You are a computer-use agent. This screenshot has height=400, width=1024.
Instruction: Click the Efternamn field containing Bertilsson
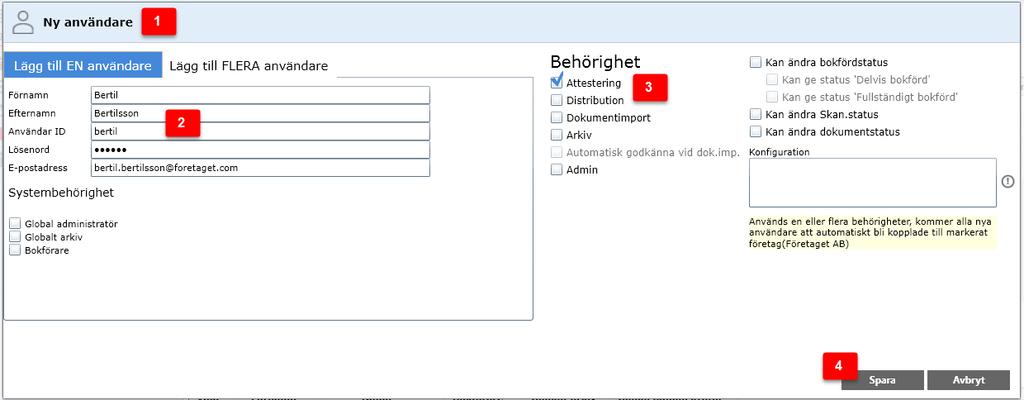pyautogui.click(x=261, y=113)
